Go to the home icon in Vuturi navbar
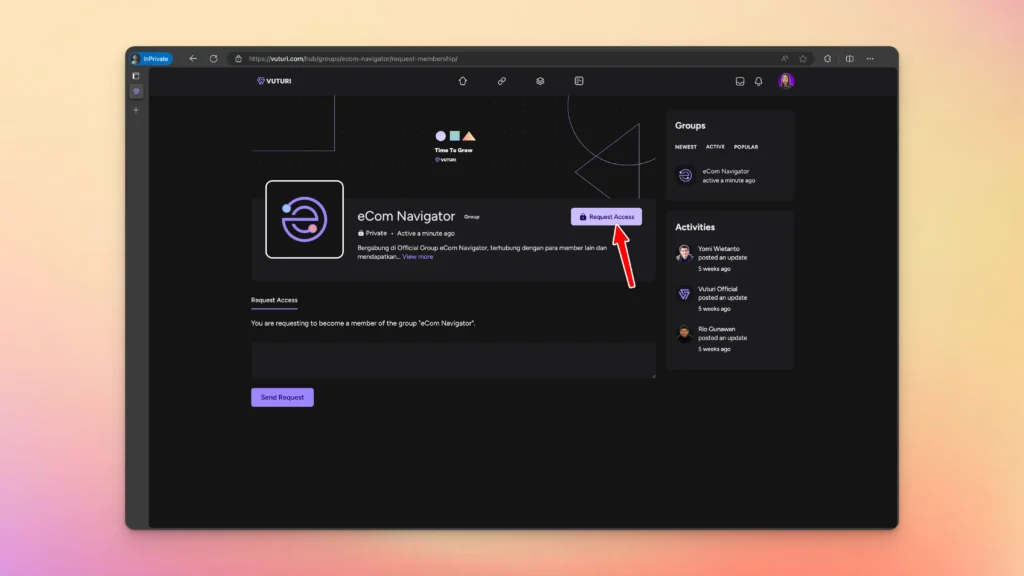This screenshot has width=1024, height=576. tap(462, 81)
